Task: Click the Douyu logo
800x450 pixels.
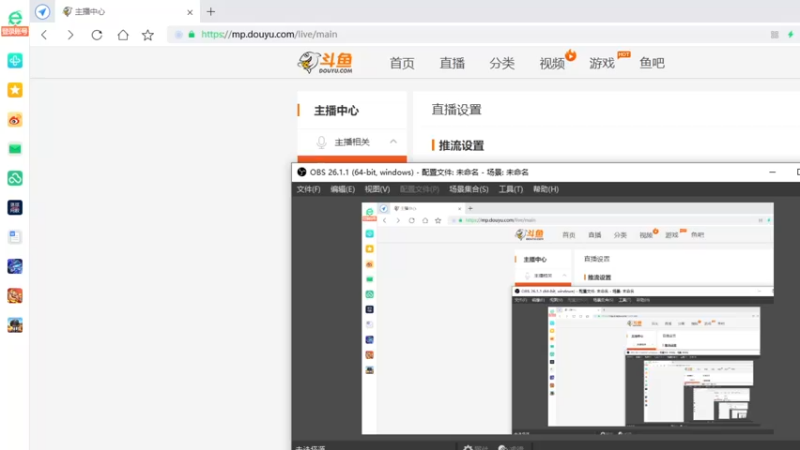Action: point(325,63)
